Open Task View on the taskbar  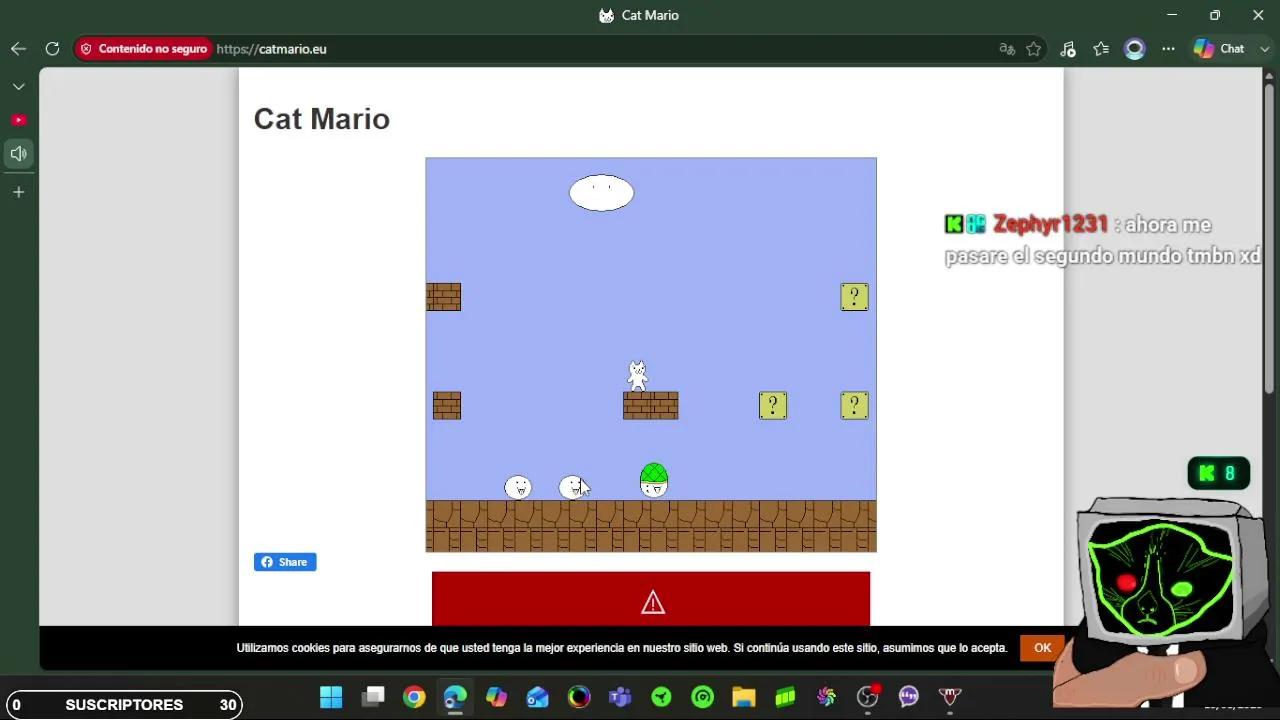[373, 697]
